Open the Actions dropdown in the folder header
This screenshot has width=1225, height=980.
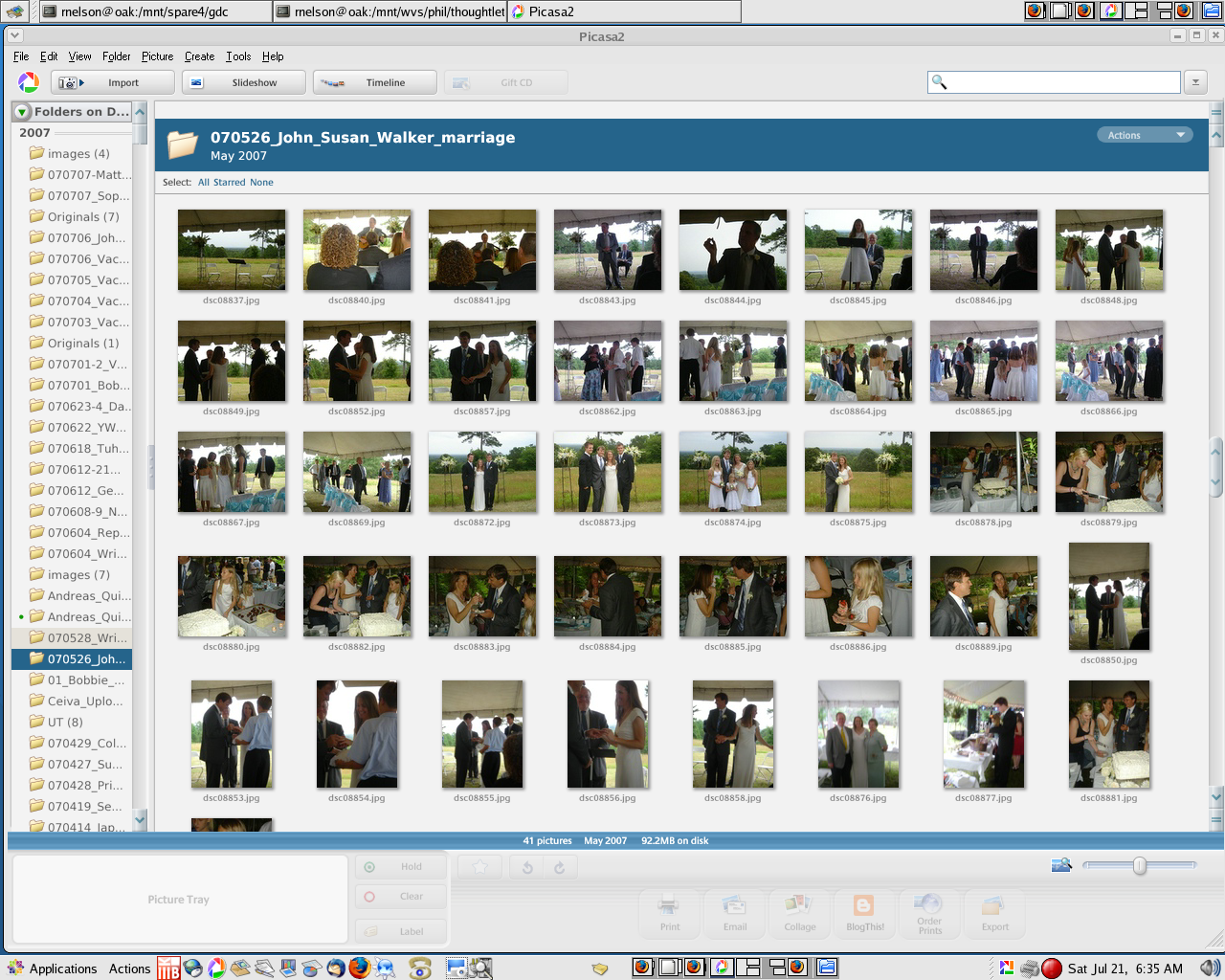[x=1145, y=135]
